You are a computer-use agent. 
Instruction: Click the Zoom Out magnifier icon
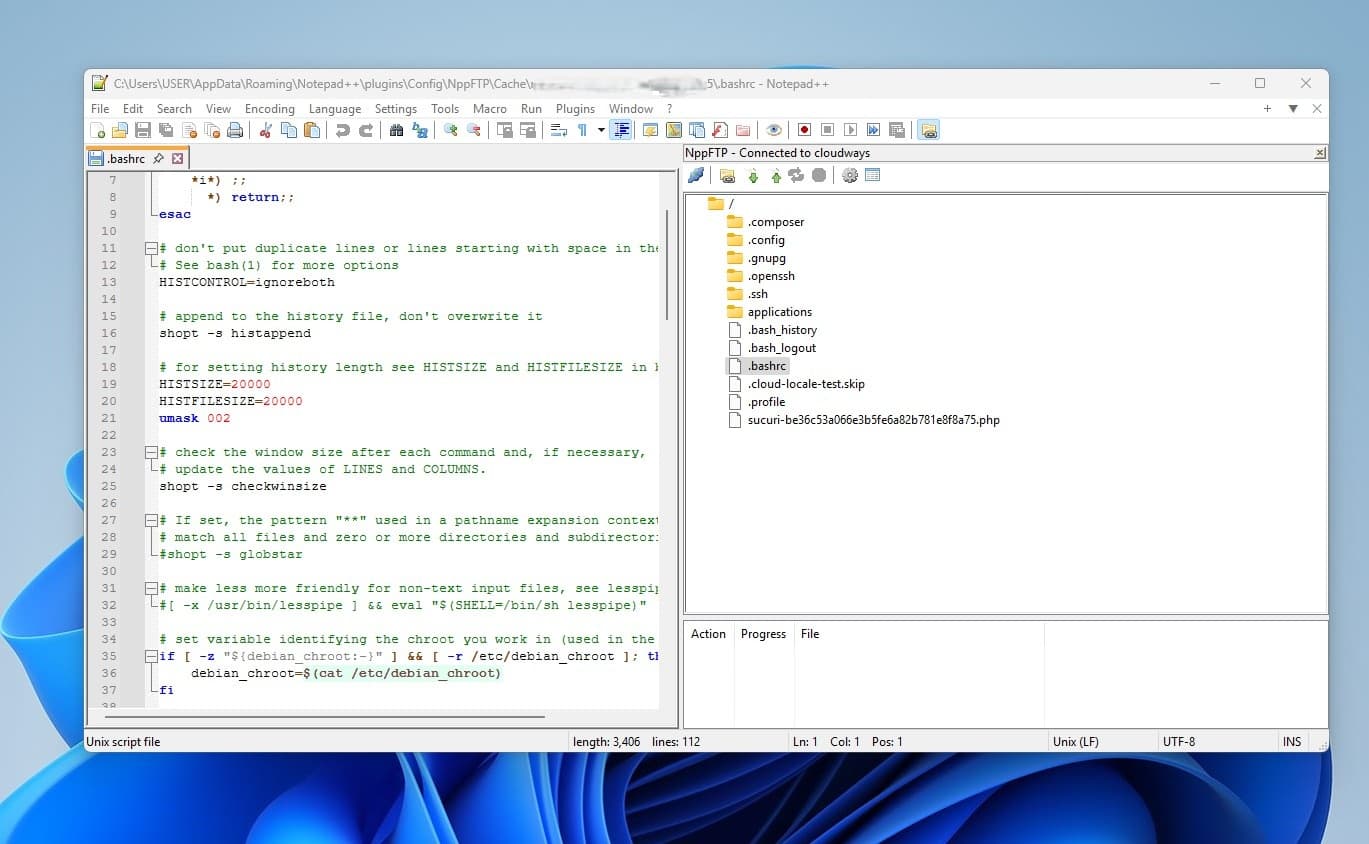pos(473,130)
